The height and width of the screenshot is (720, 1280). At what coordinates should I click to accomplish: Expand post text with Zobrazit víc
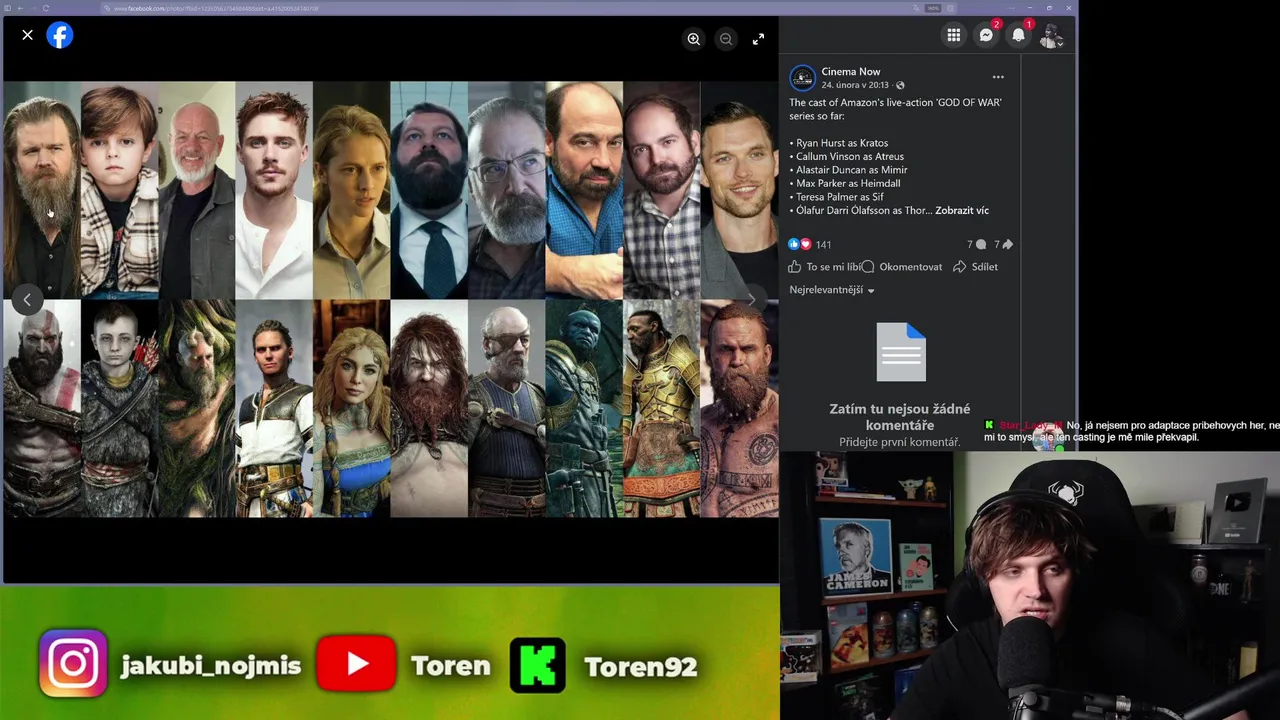pos(962,211)
